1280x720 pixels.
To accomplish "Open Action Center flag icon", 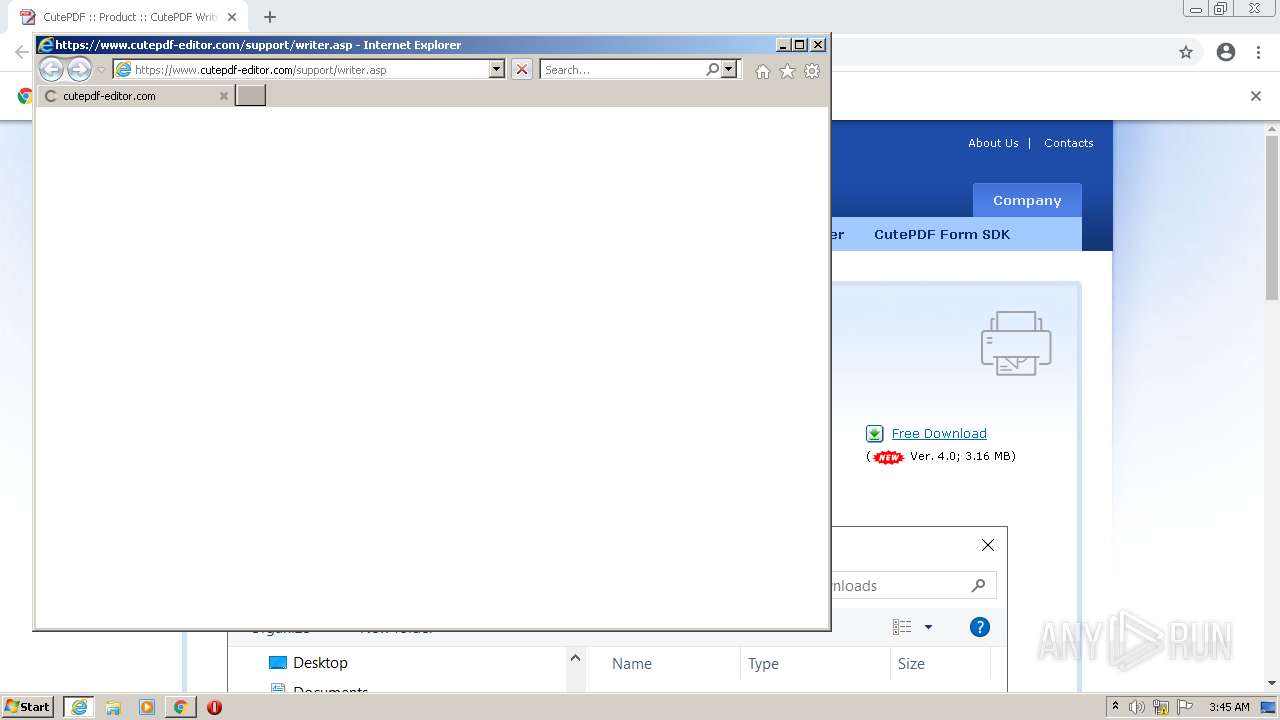I will point(1185,707).
